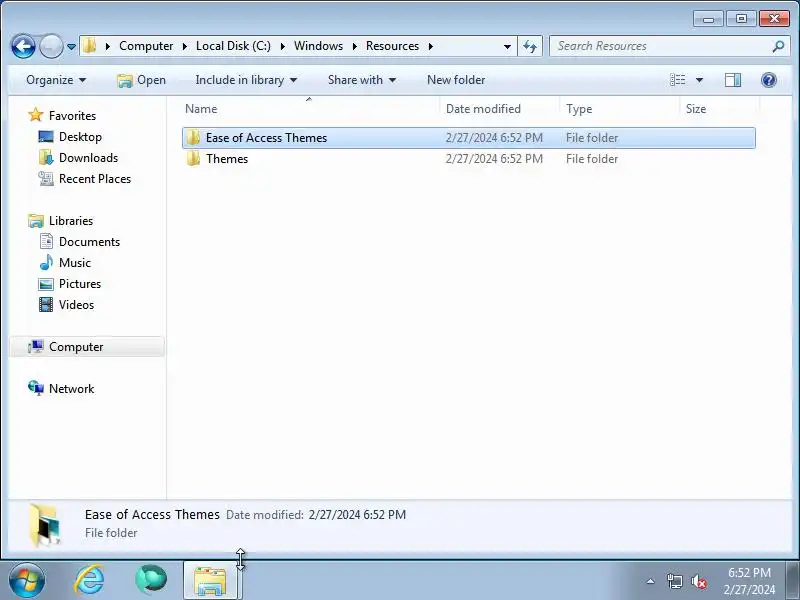800x600 pixels.
Task: Launch Internet Explorer from the taskbar
Action: [89, 581]
